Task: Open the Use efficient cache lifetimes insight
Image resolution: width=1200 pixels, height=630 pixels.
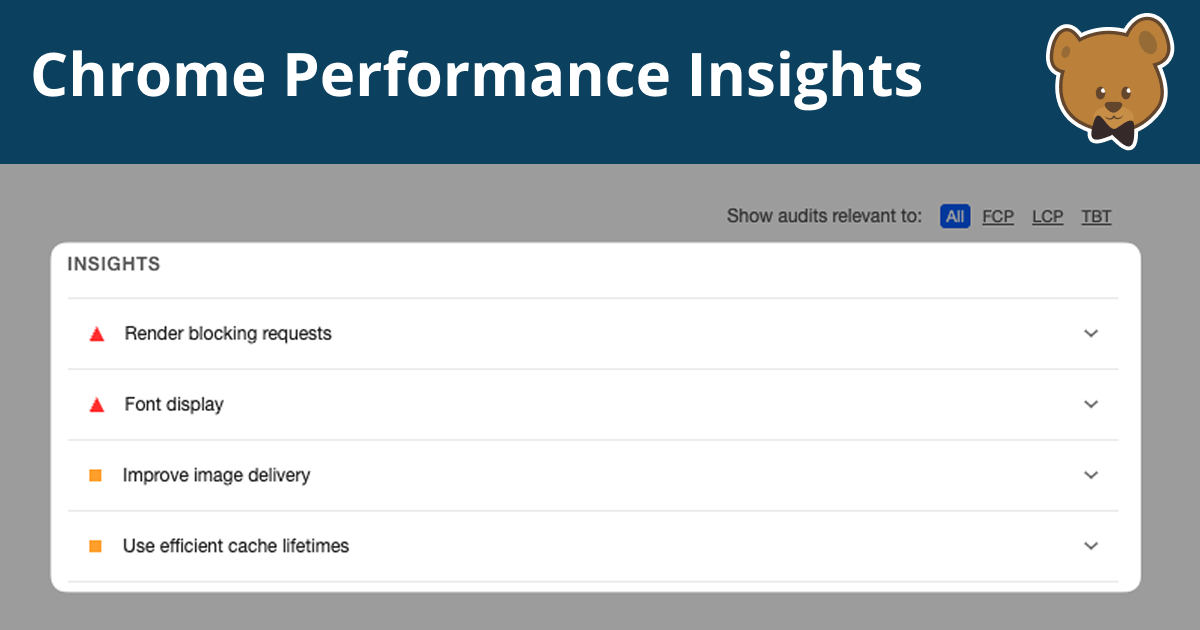Action: click(x=236, y=546)
